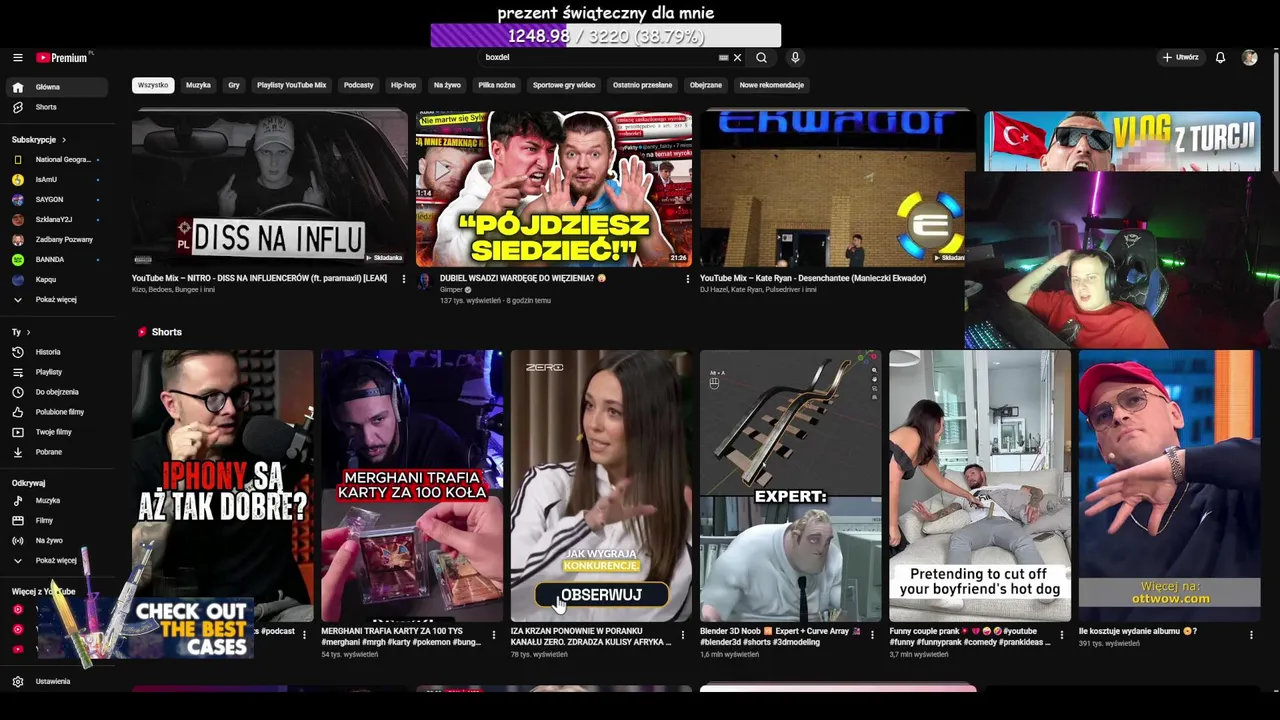Screen dimensions: 1280x720
Task: Open Ustawienia settings
Action: click(57, 681)
